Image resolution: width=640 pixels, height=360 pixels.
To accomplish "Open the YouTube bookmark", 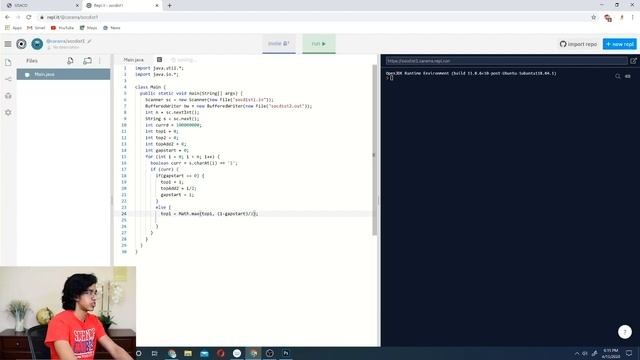I will (x=62, y=28).
